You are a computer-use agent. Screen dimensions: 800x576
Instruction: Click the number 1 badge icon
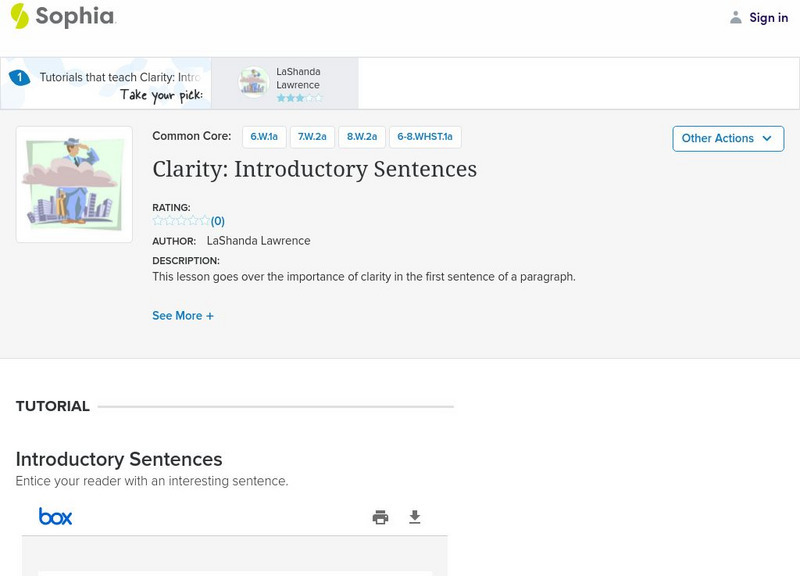pos(18,77)
